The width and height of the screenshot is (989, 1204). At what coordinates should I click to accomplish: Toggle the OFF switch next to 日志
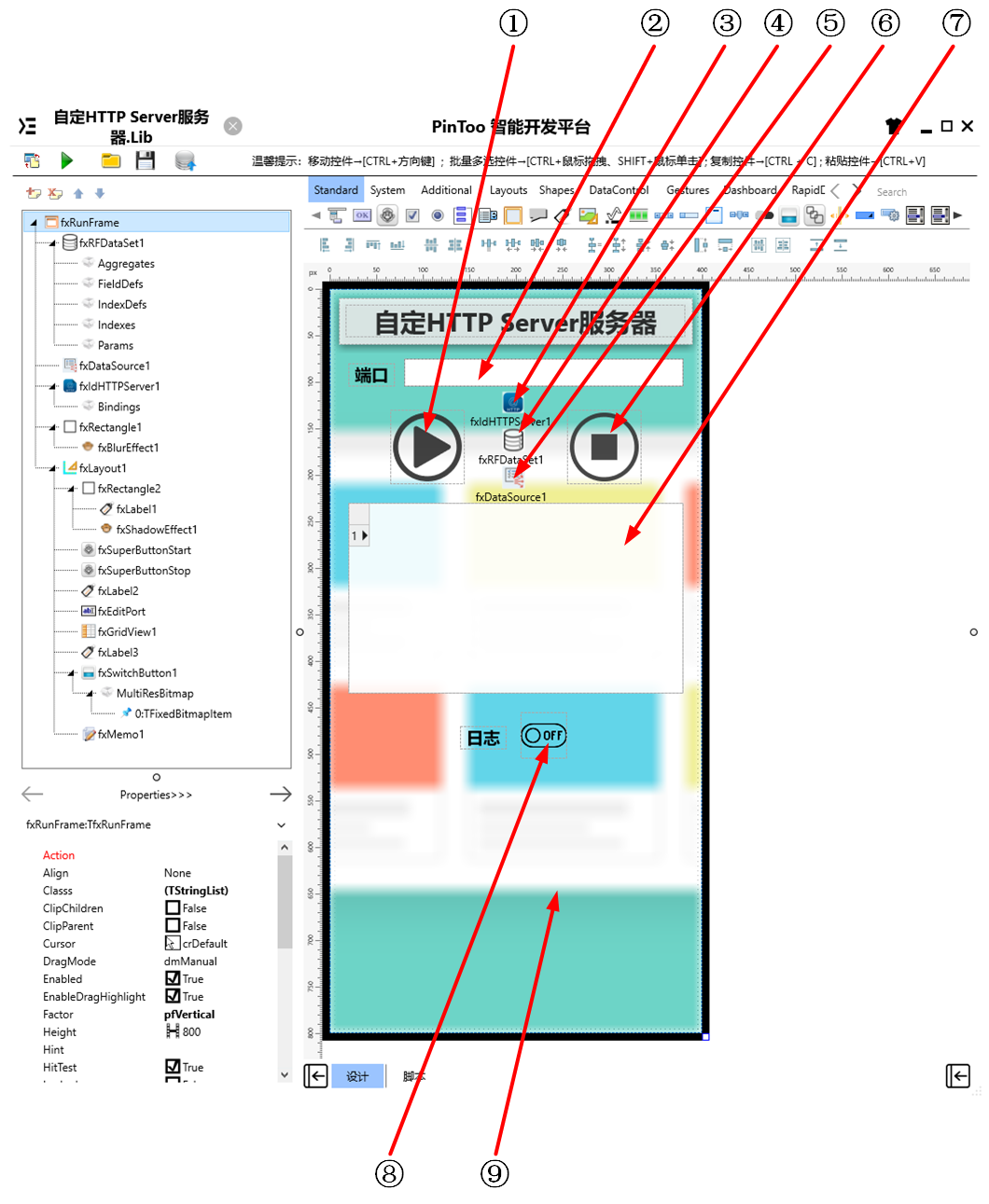[x=544, y=736]
